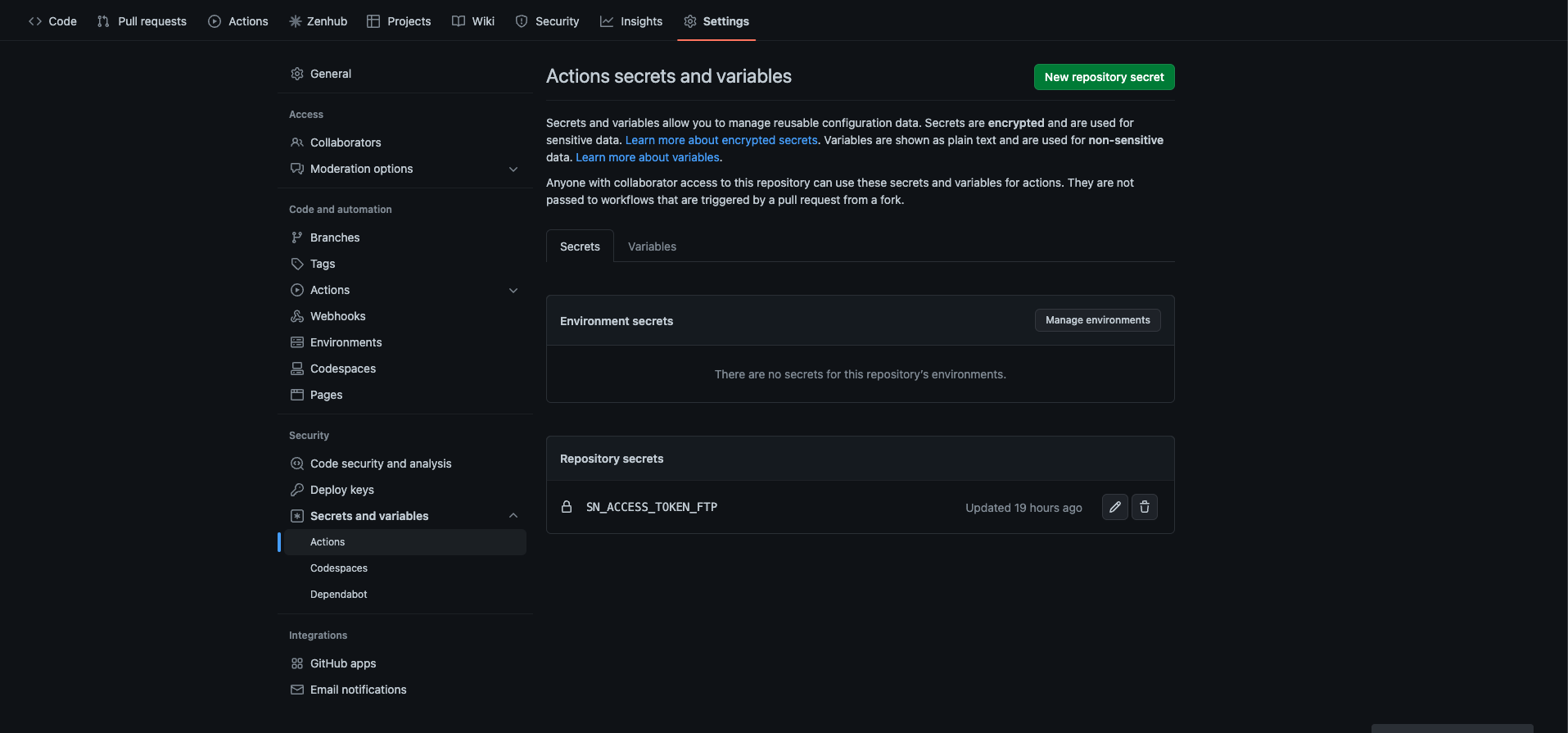The height and width of the screenshot is (733, 1568).
Task: Expand the Moderation options chevron
Action: pos(513,169)
